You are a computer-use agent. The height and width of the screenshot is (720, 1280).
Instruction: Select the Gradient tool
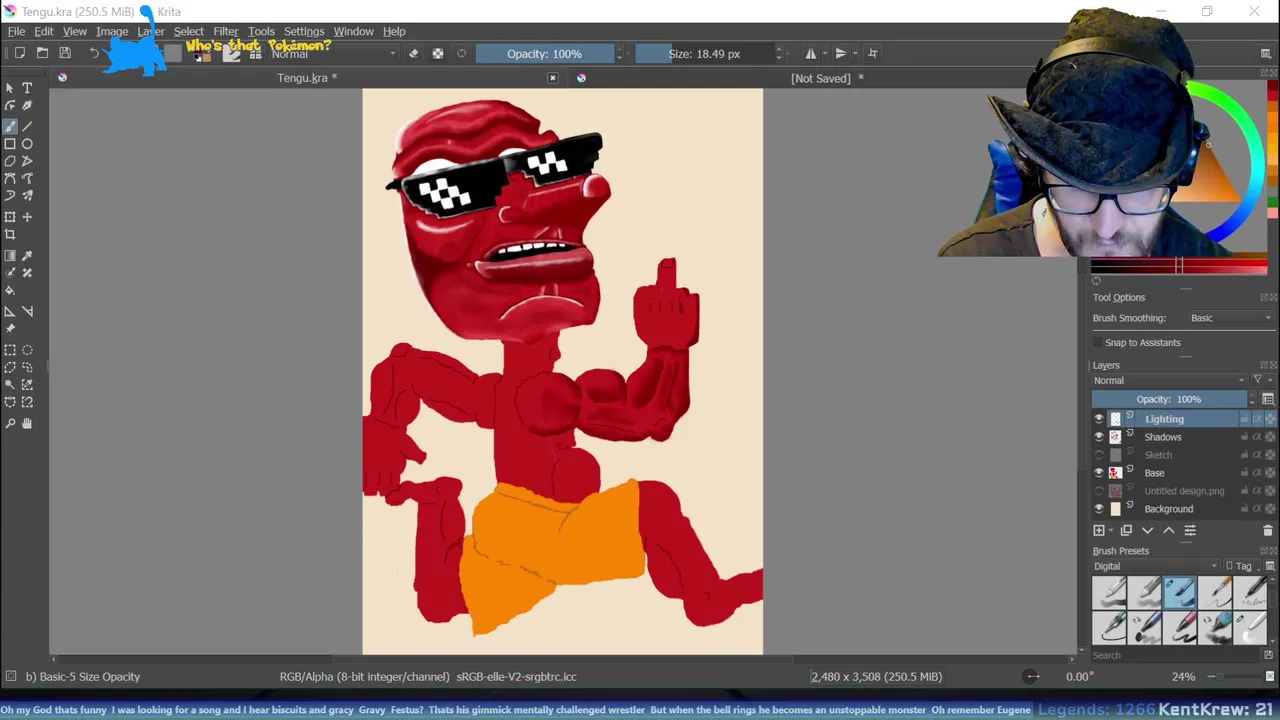click(x=10, y=256)
